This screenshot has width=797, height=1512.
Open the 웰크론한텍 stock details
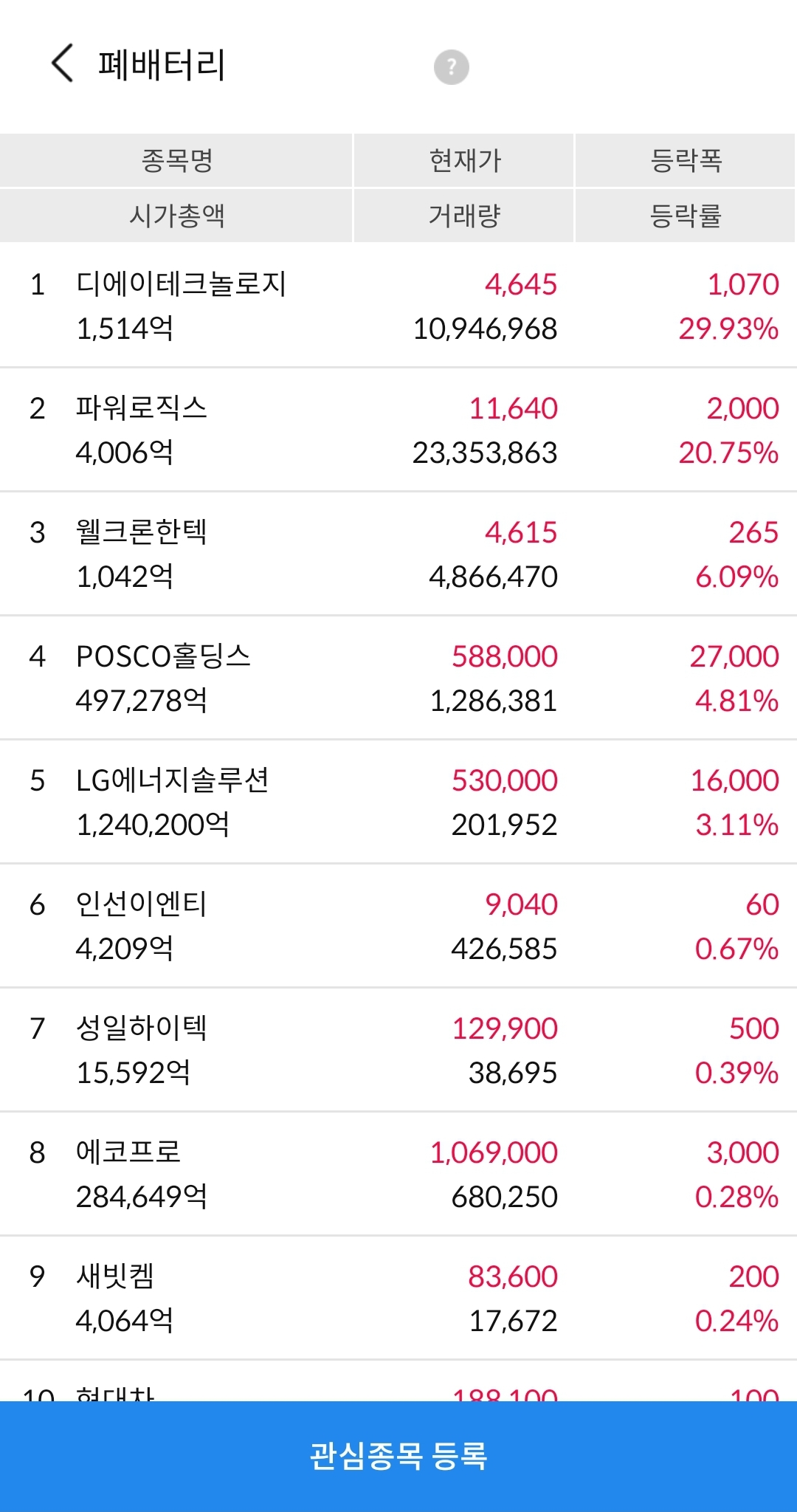tap(398, 554)
